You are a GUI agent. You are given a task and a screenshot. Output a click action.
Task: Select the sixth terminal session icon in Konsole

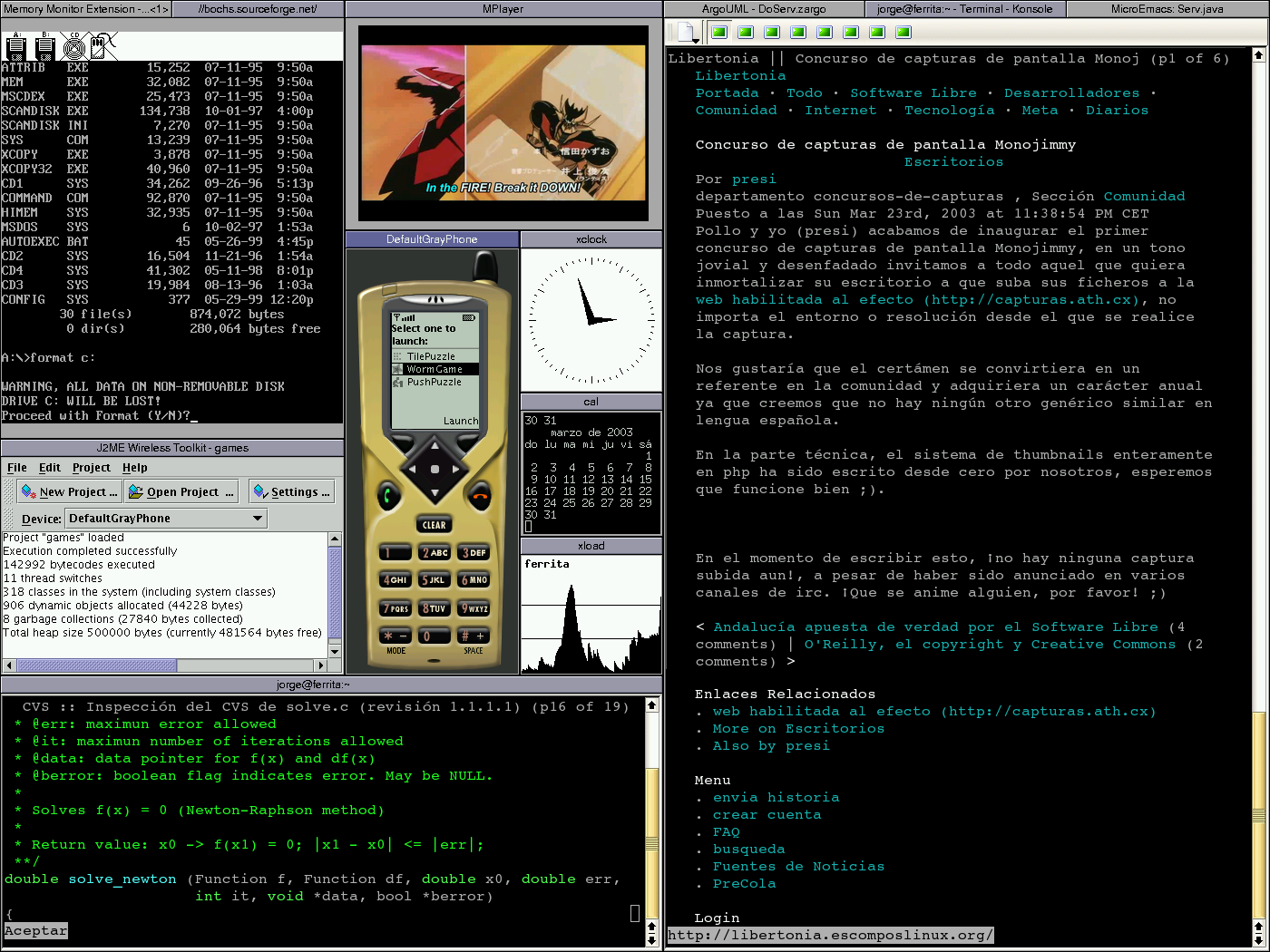pyautogui.click(x=851, y=33)
